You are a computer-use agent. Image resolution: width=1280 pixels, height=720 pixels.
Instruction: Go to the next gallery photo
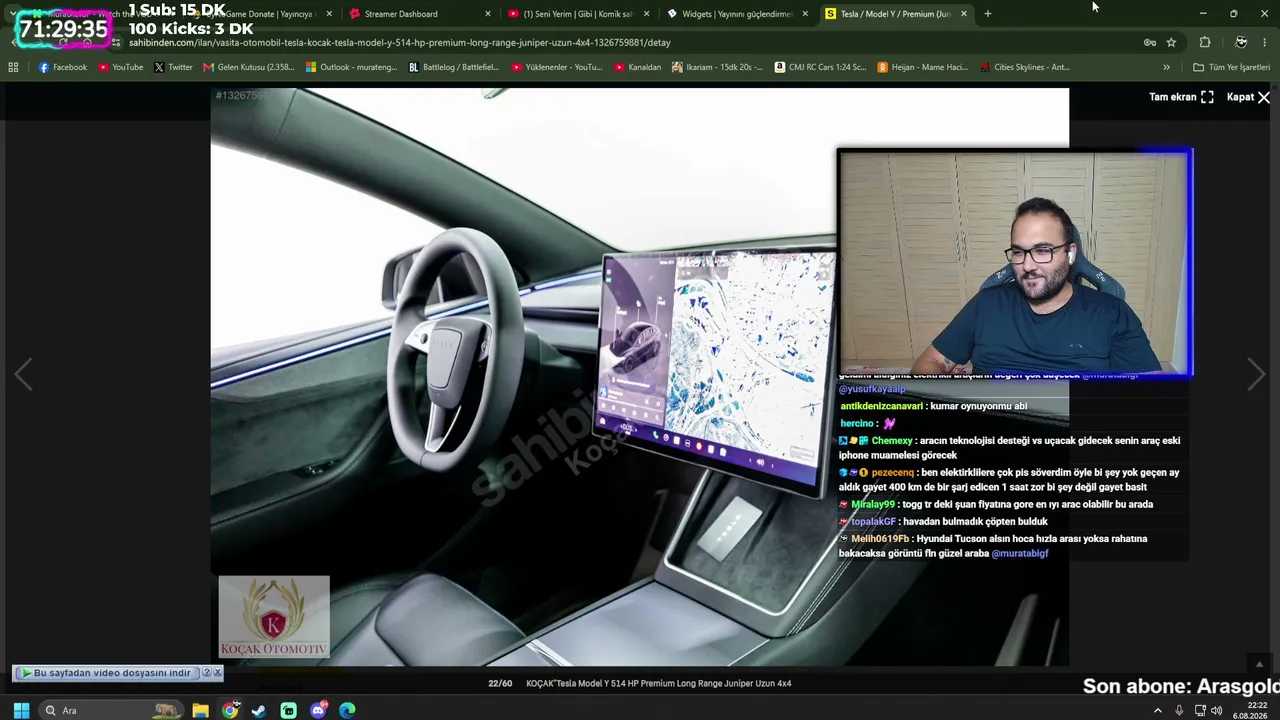pos(1256,375)
